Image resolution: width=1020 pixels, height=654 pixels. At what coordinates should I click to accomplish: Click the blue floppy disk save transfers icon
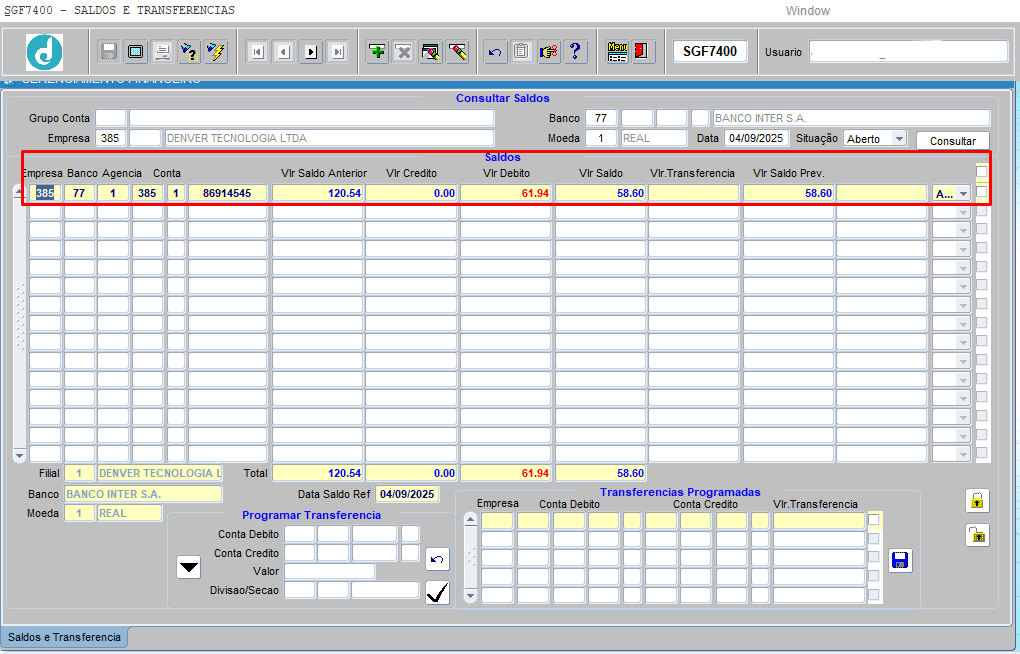click(x=900, y=560)
